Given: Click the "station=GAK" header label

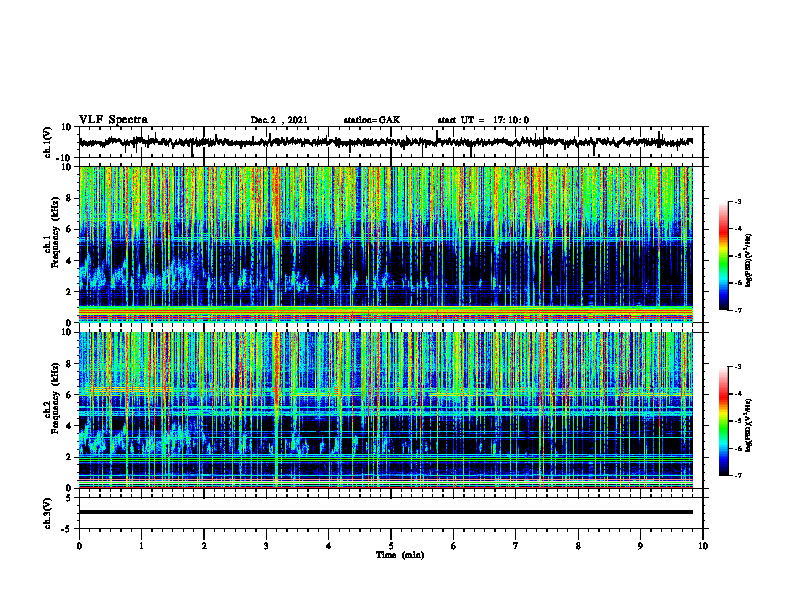Looking at the screenshot, I should [372, 120].
